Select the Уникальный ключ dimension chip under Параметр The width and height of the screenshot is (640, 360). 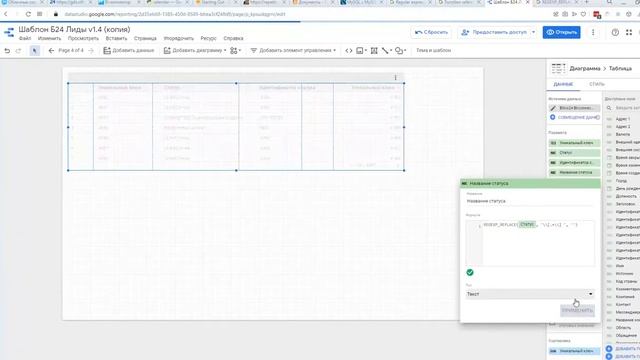pos(574,143)
